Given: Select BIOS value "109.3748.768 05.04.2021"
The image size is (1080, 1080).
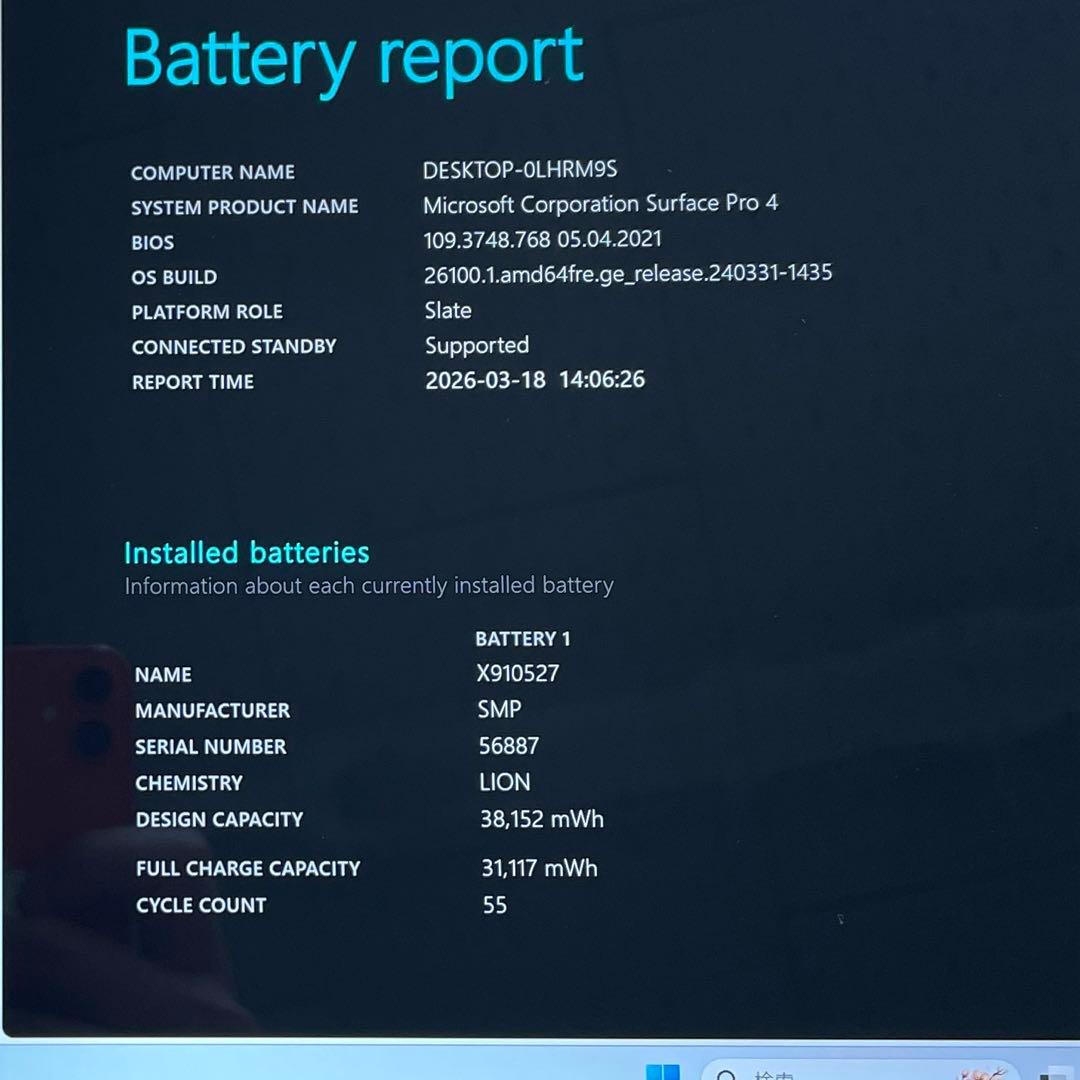Looking at the screenshot, I should (x=543, y=239).
